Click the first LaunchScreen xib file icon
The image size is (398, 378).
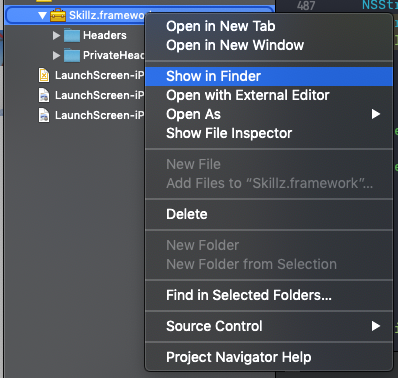tap(44, 75)
